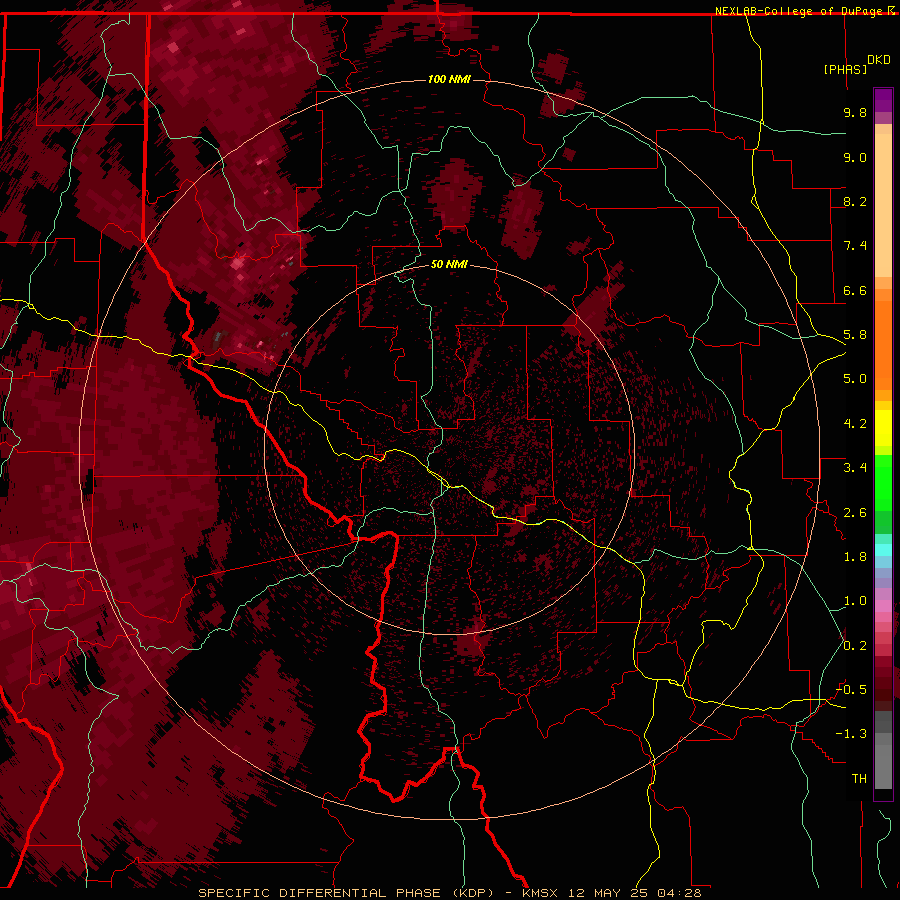Click the SPECIFIC DIFFERENTIAL PHASE (KDP) title text
Screen dimensions: 900x900
click(x=346, y=893)
